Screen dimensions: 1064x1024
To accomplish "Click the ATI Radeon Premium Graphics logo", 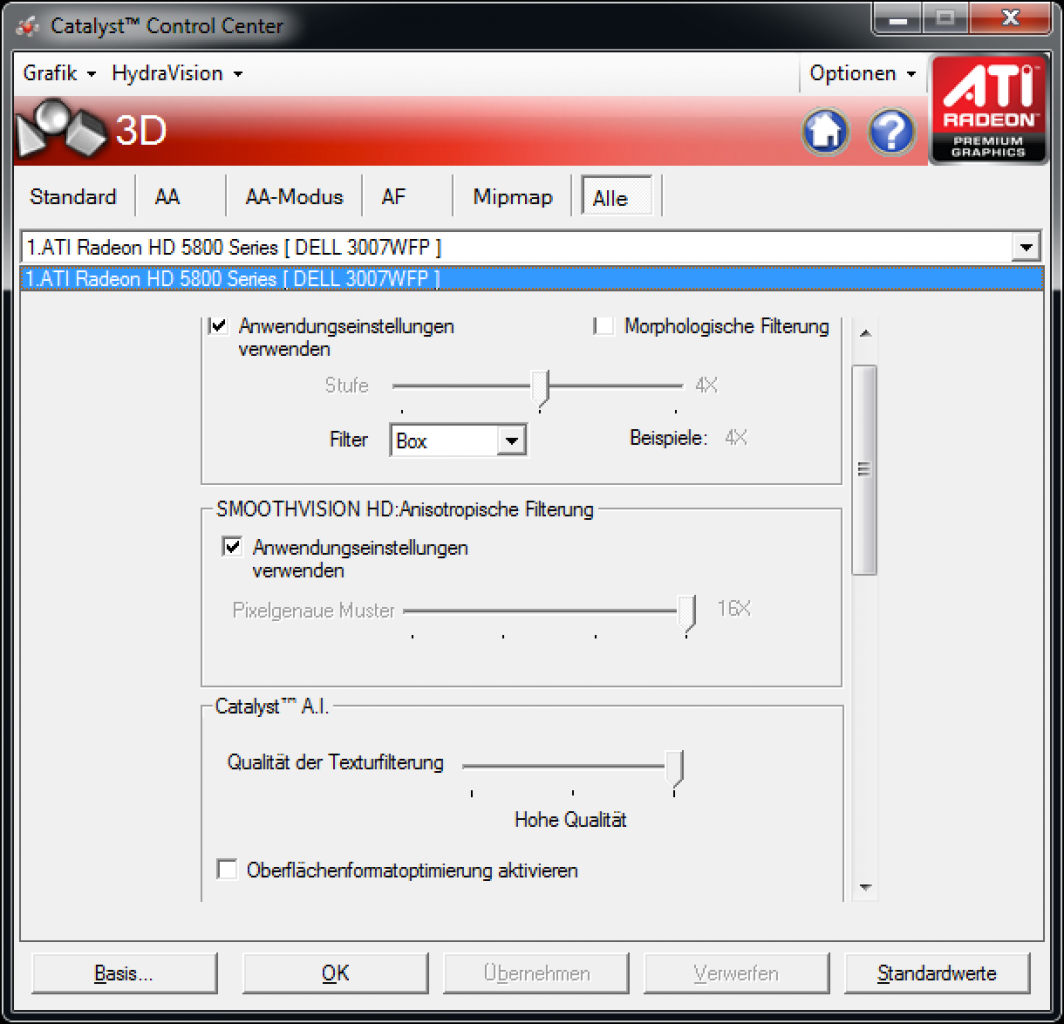I will point(988,109).
